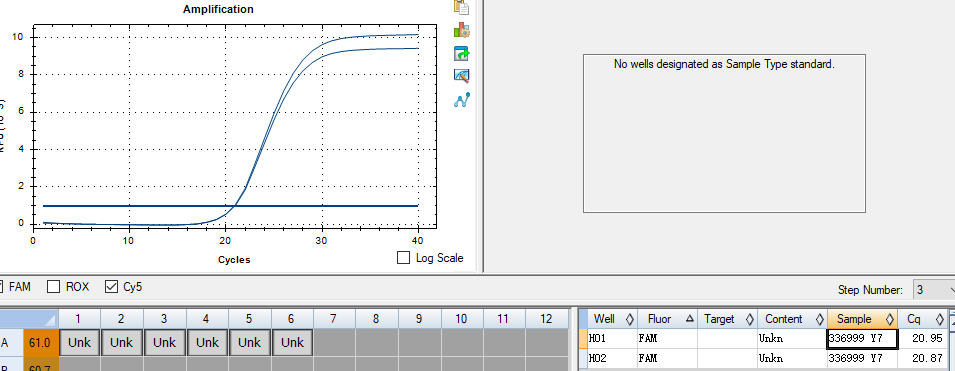Sort table by Sample column header
This screenshot has width=955, height=371.
[863, 319]
